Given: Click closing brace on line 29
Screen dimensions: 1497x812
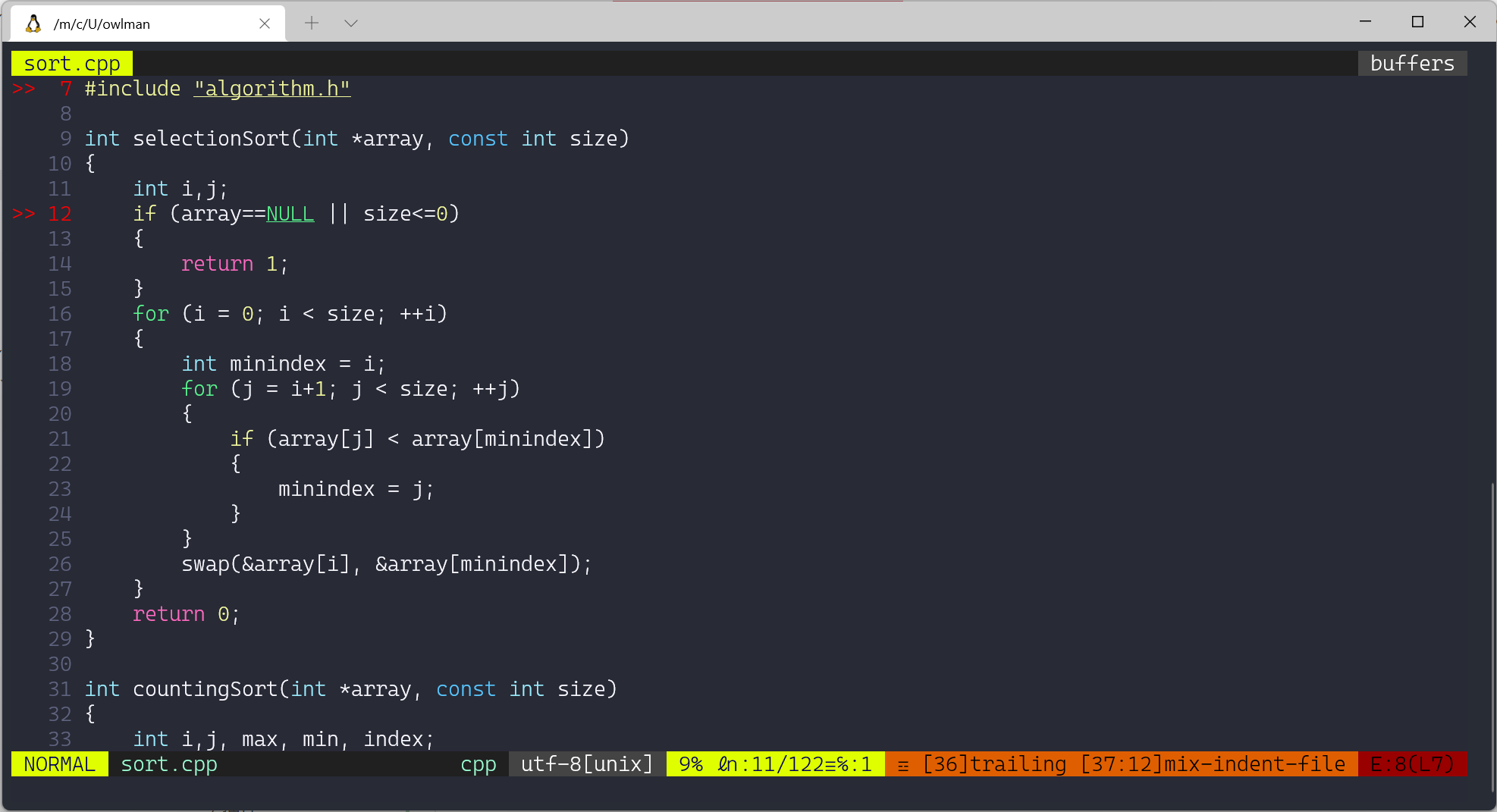Looking at the screenshot, I should [90, 639].
